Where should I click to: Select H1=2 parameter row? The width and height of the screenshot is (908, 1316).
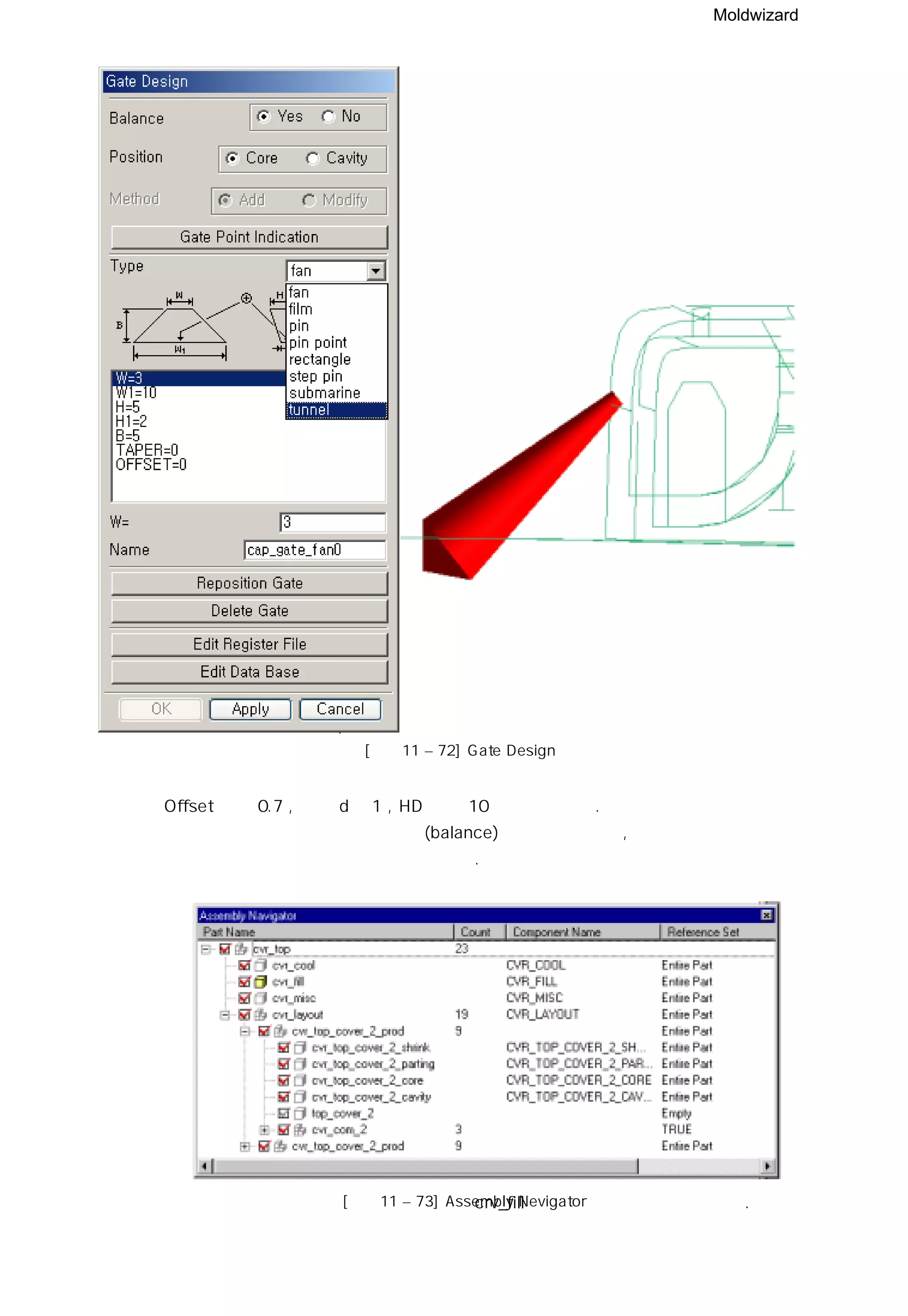click(131, 422)
